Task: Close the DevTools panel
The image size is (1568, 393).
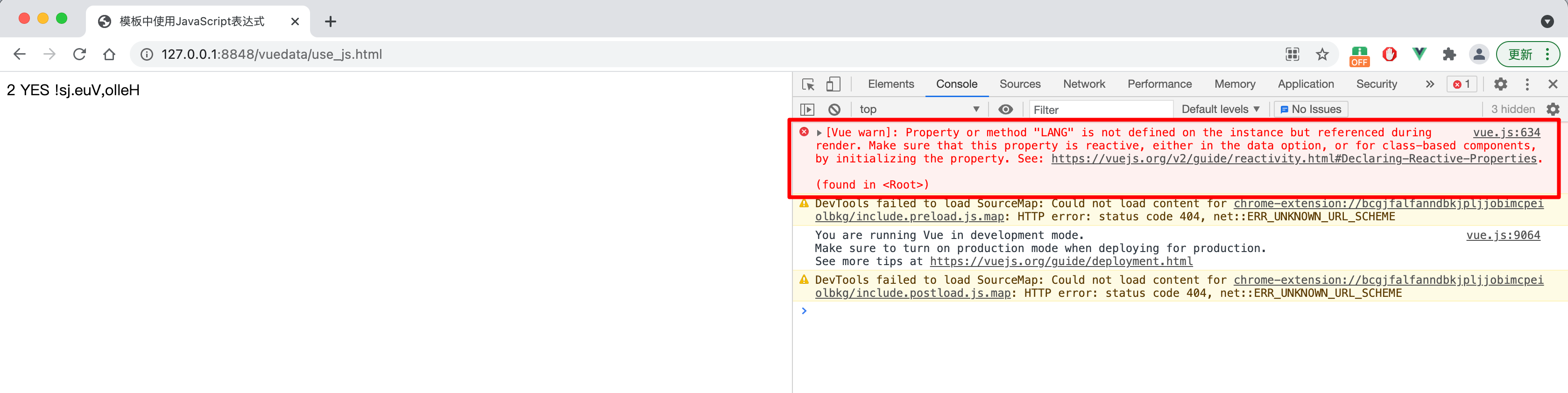Action: point(1553,84)
